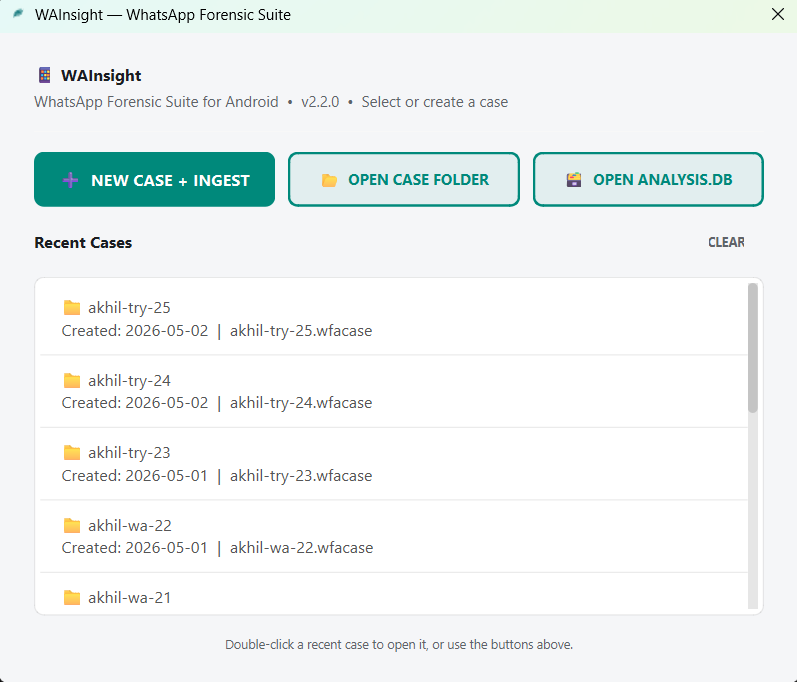
Task: Open Analysis.db button
Action: [x=648, y=179]
